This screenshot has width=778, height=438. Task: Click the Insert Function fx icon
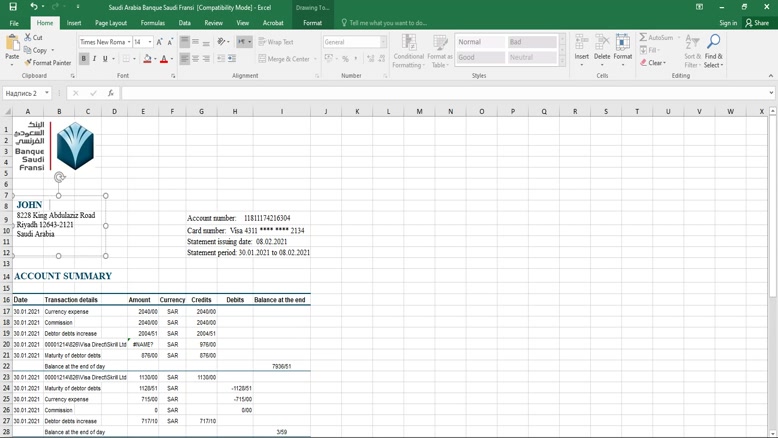[110, 93]
